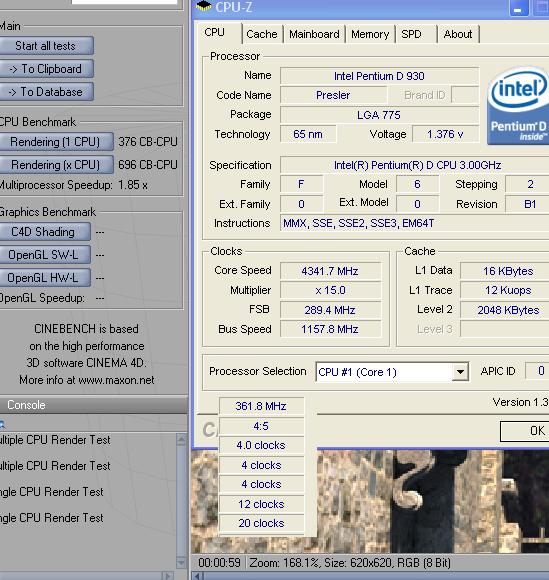Click the L1 Data value 16 KBytes
The height and width of the screenshot is (580, 549).
[x=505, y=271]
